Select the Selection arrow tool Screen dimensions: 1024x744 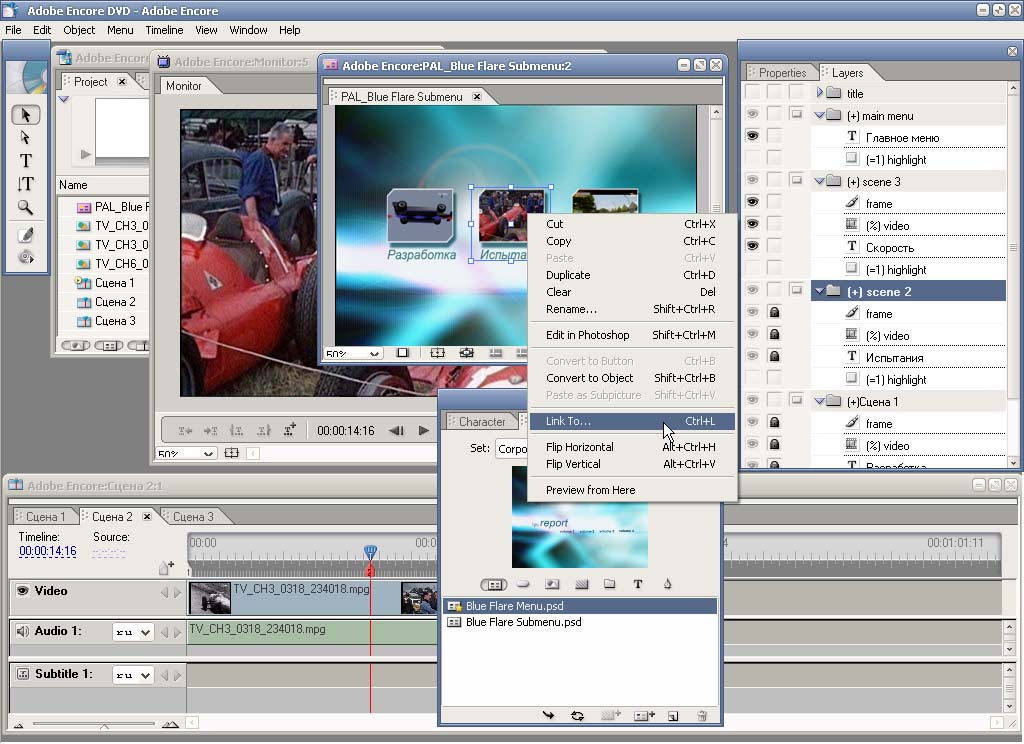pos(26,115)
